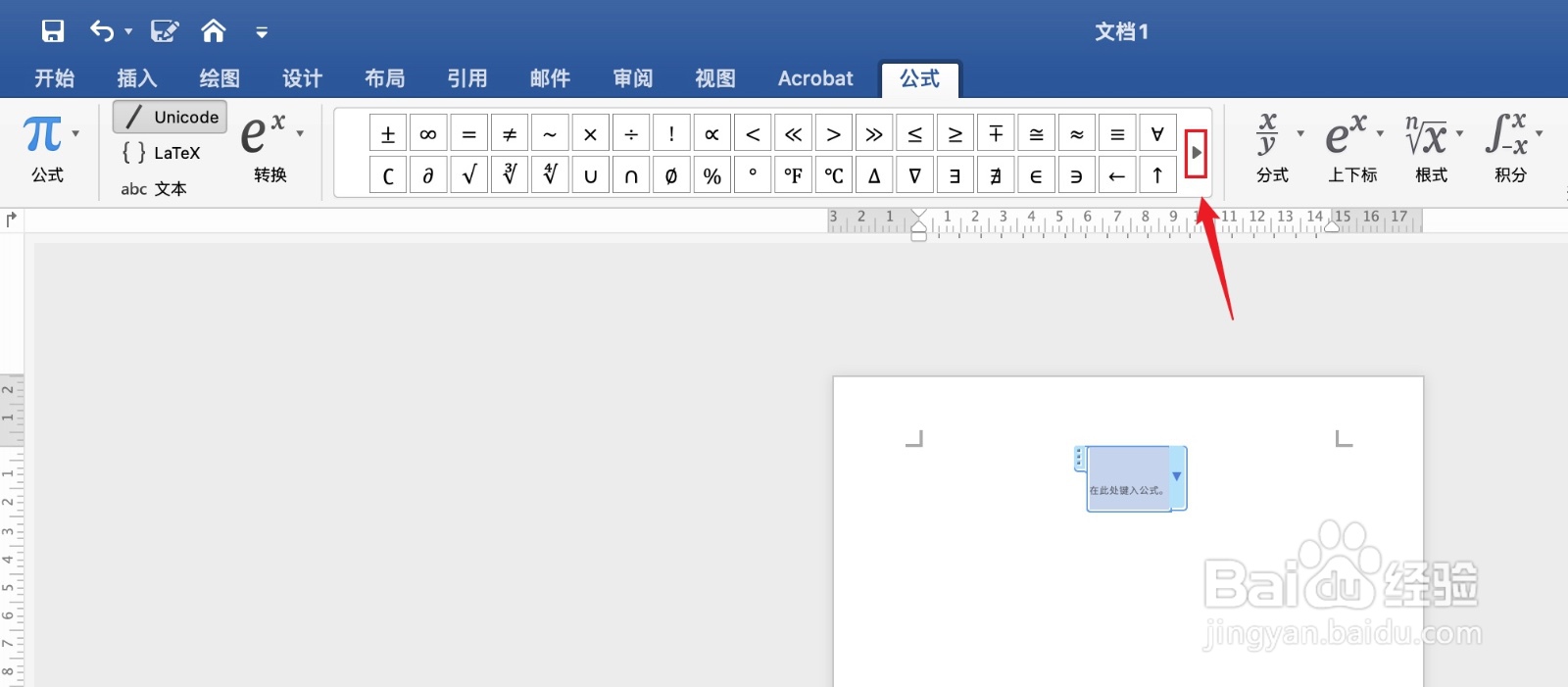Insert the percent % symbol
The height and width of the screenshot is (687, 1568).
[x=712, y=175]
